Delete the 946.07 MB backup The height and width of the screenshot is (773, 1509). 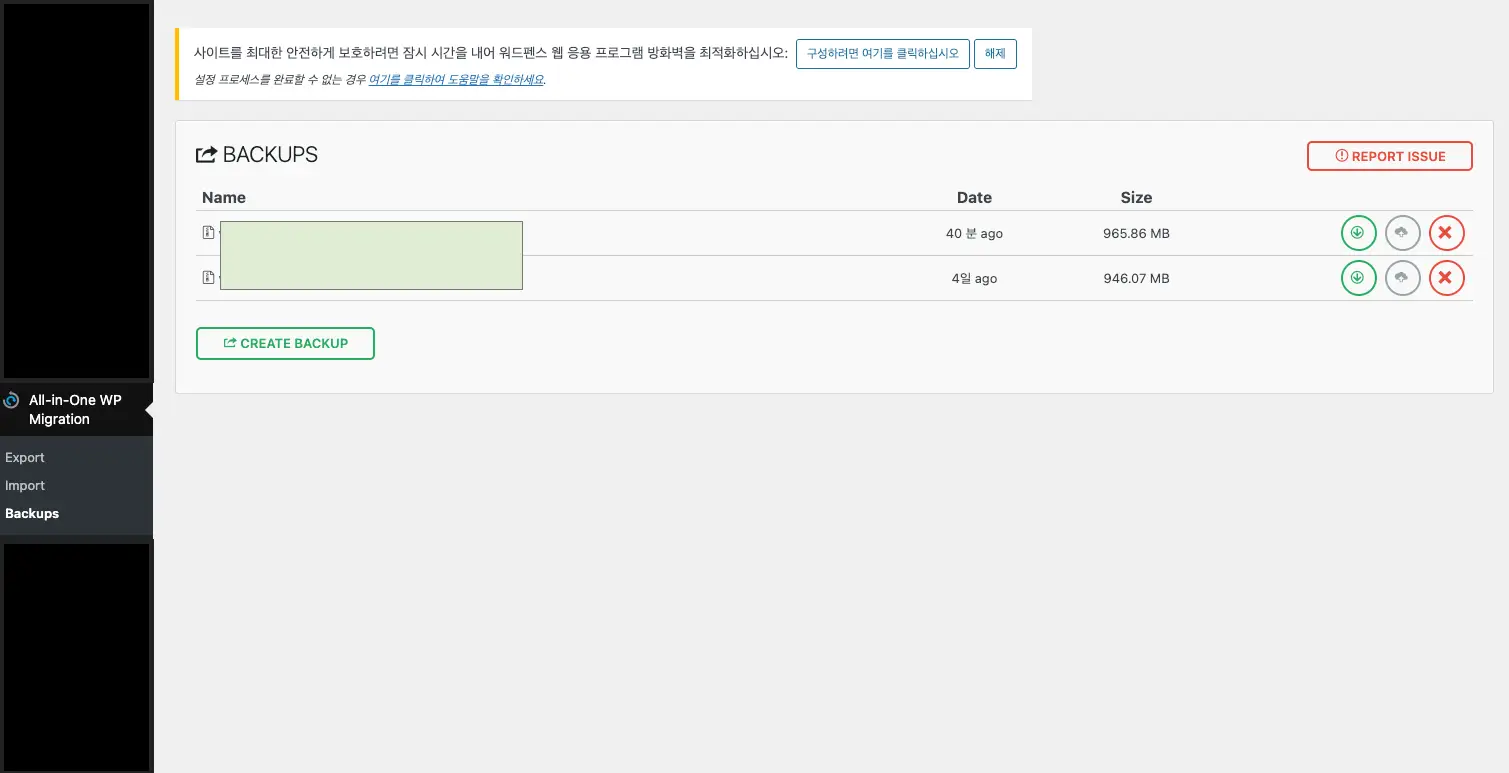[x=1446, y=277]
